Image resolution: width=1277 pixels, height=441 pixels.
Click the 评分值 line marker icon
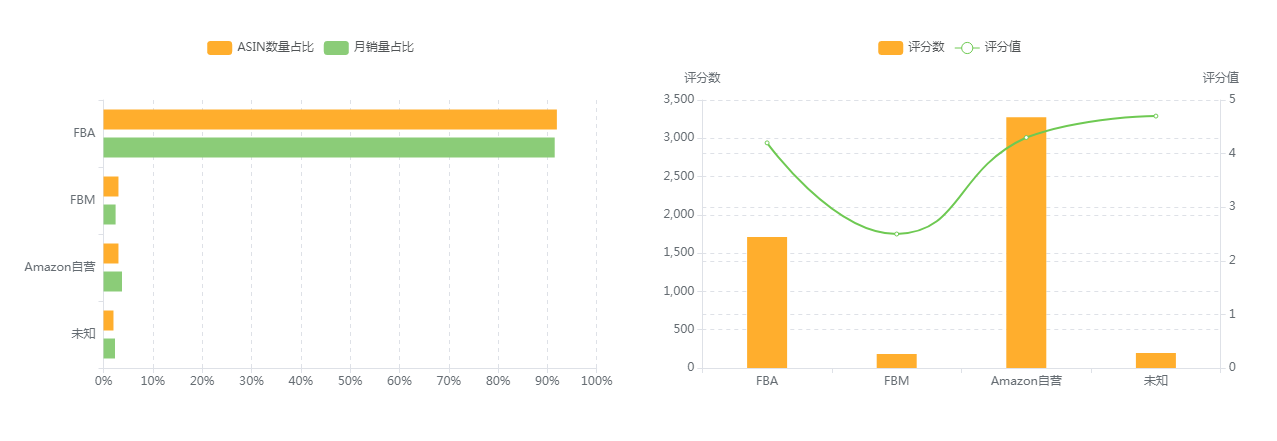(966, 48)
